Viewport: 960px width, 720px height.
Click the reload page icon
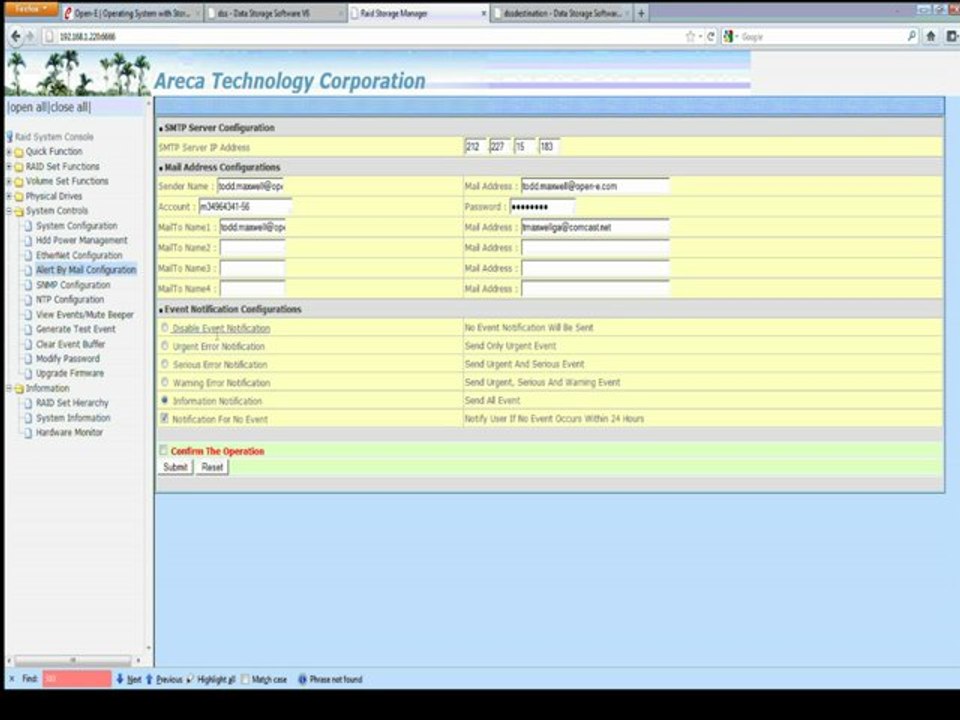(710, 37)
